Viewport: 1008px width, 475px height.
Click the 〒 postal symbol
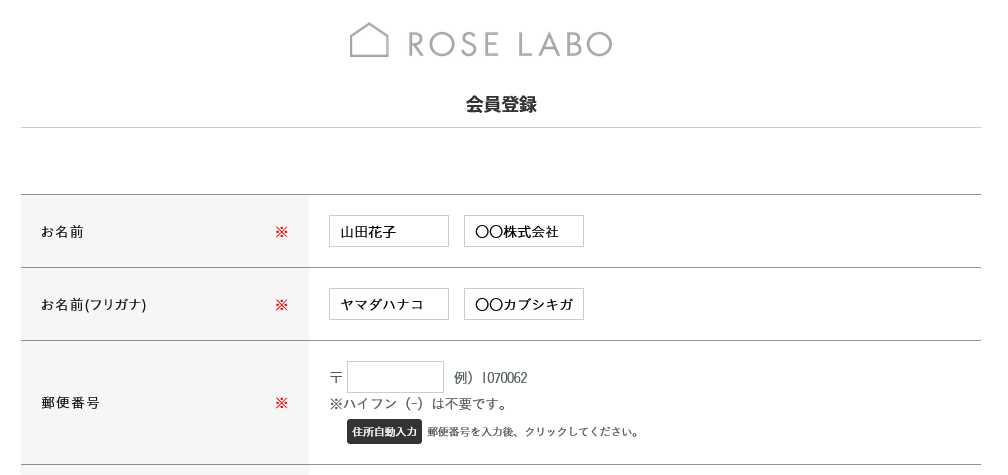coord(336,377)
